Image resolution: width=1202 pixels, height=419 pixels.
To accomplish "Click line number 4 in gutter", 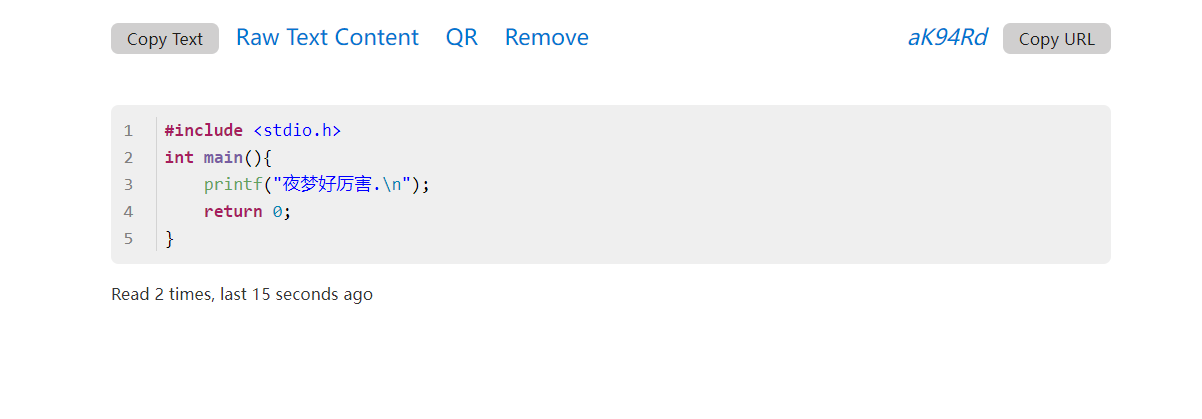I will [128, 212].
